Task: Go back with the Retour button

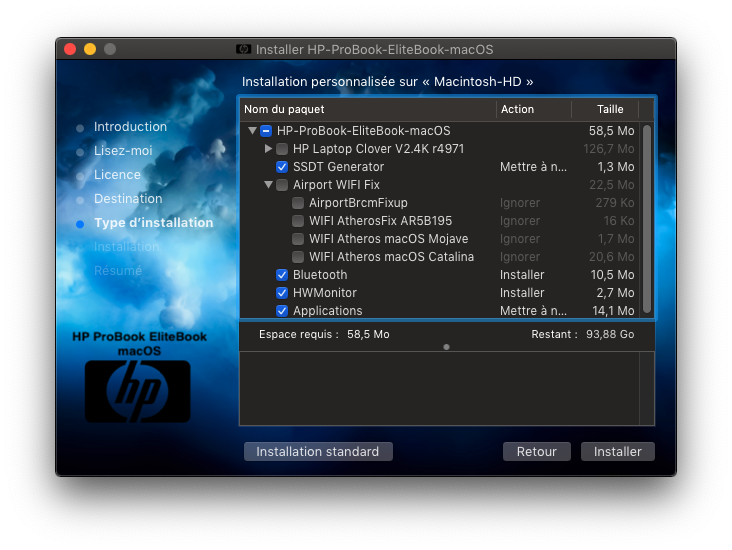Action: click(536, 452)
